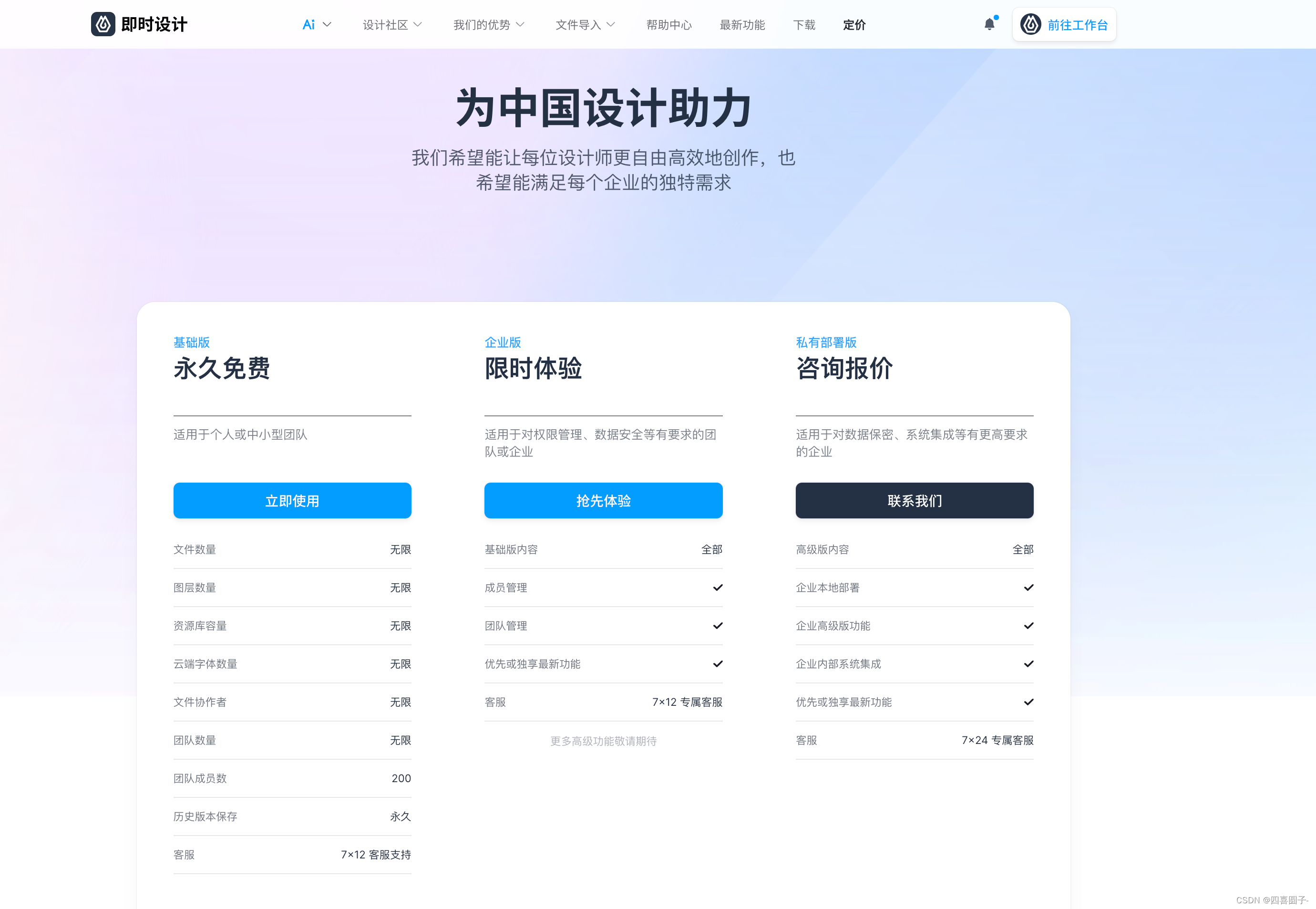
Task: Select the 下载 nav link
Action: [x=803, y=24]
